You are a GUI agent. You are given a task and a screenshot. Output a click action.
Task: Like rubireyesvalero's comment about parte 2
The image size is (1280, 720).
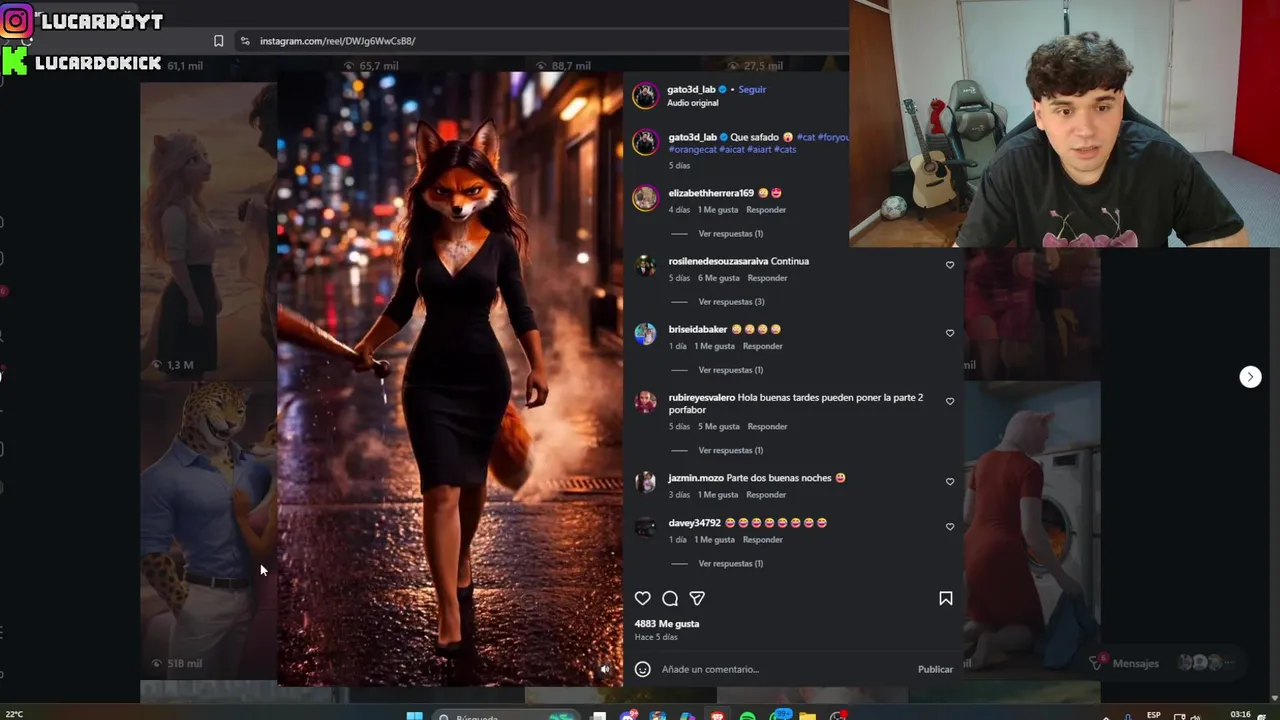tap(950, 401)
